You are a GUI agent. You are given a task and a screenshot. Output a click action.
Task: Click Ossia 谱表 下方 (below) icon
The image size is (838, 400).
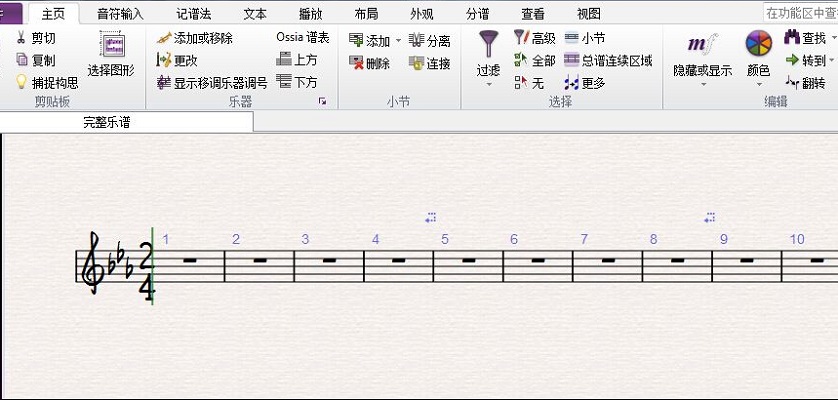coord(284,81)
